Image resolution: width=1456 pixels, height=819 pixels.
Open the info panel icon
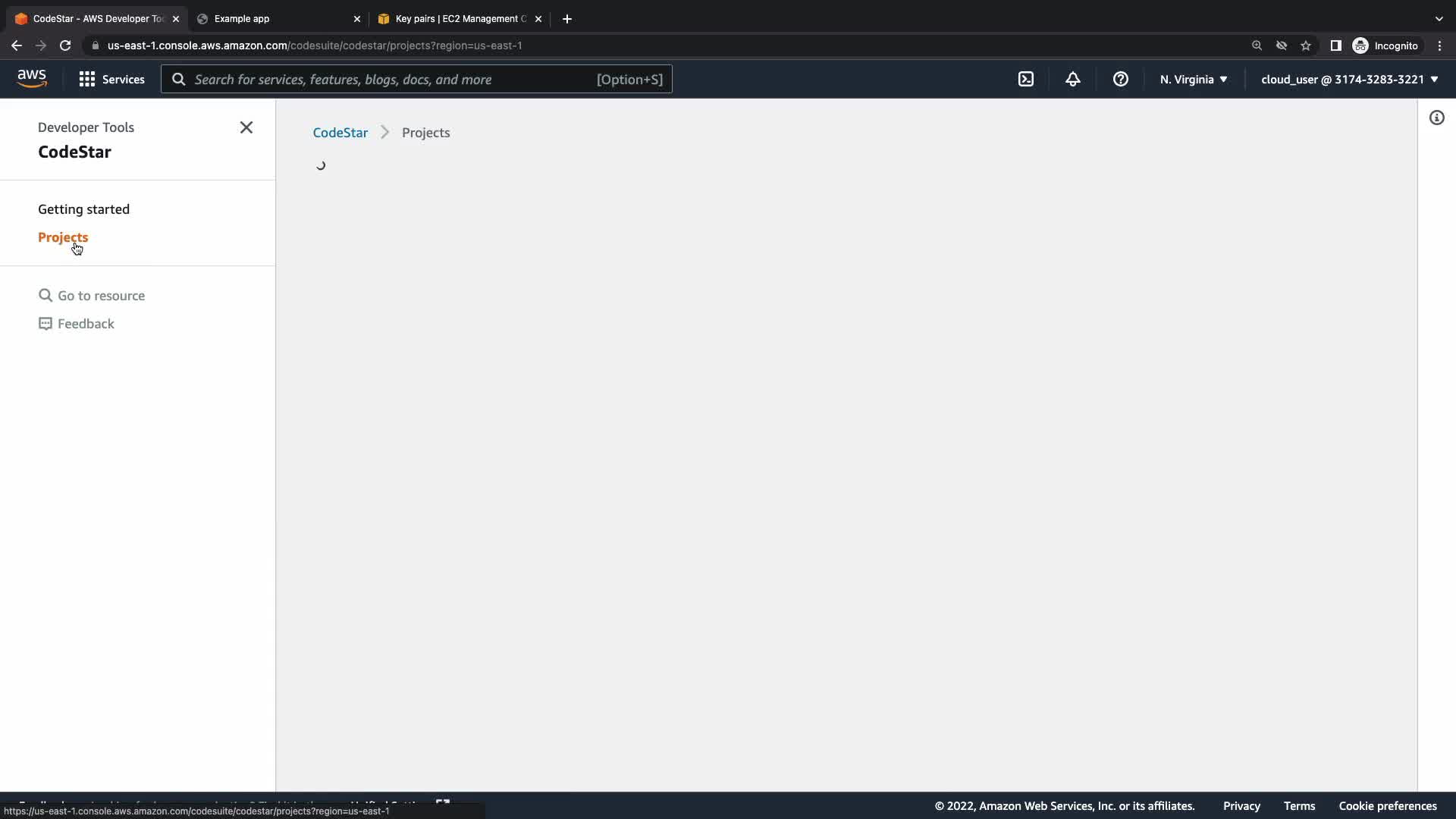tap(1436, 118)
